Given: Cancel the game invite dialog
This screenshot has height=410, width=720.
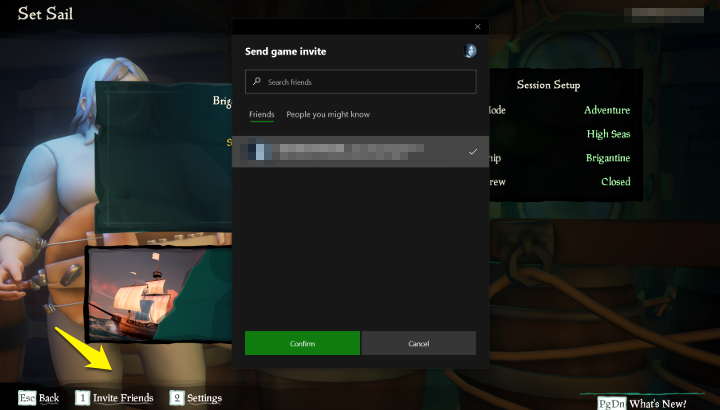Looking at the screenshot, I should coord(419,343).
